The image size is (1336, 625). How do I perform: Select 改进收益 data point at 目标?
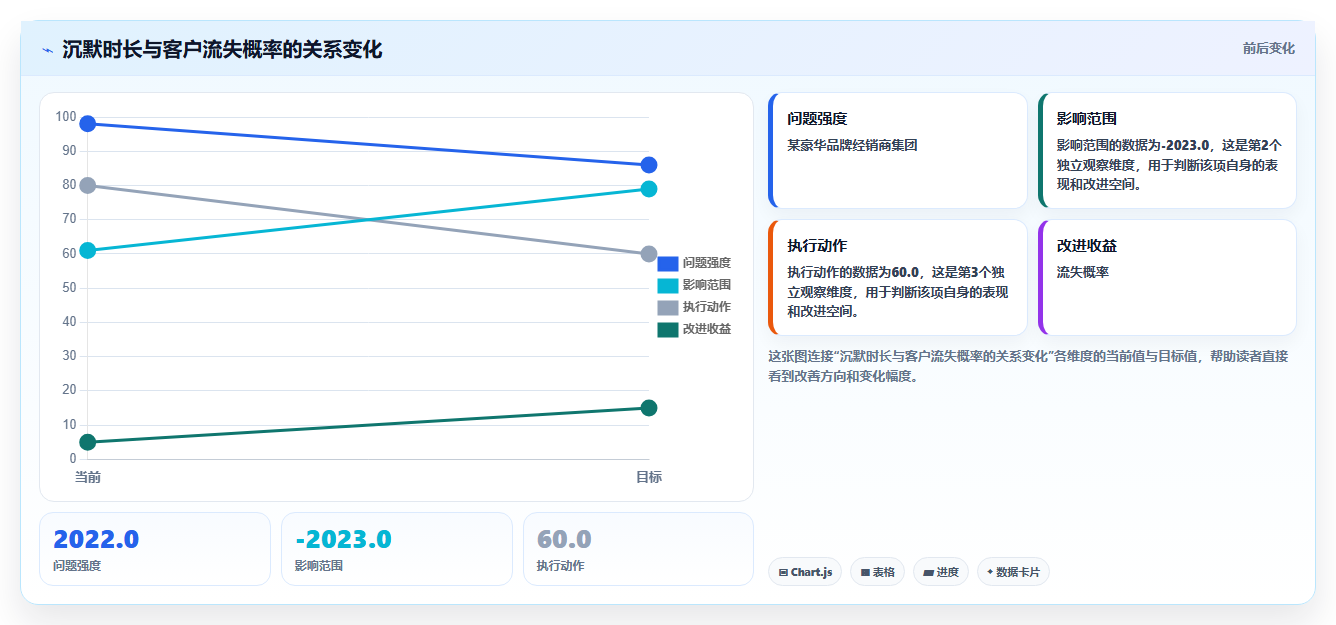(649, 408)
